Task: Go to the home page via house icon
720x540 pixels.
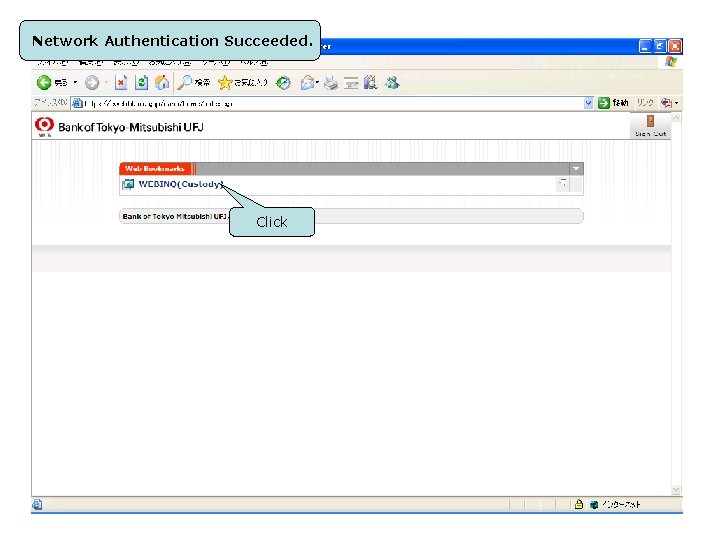Action: coord(162,83)
